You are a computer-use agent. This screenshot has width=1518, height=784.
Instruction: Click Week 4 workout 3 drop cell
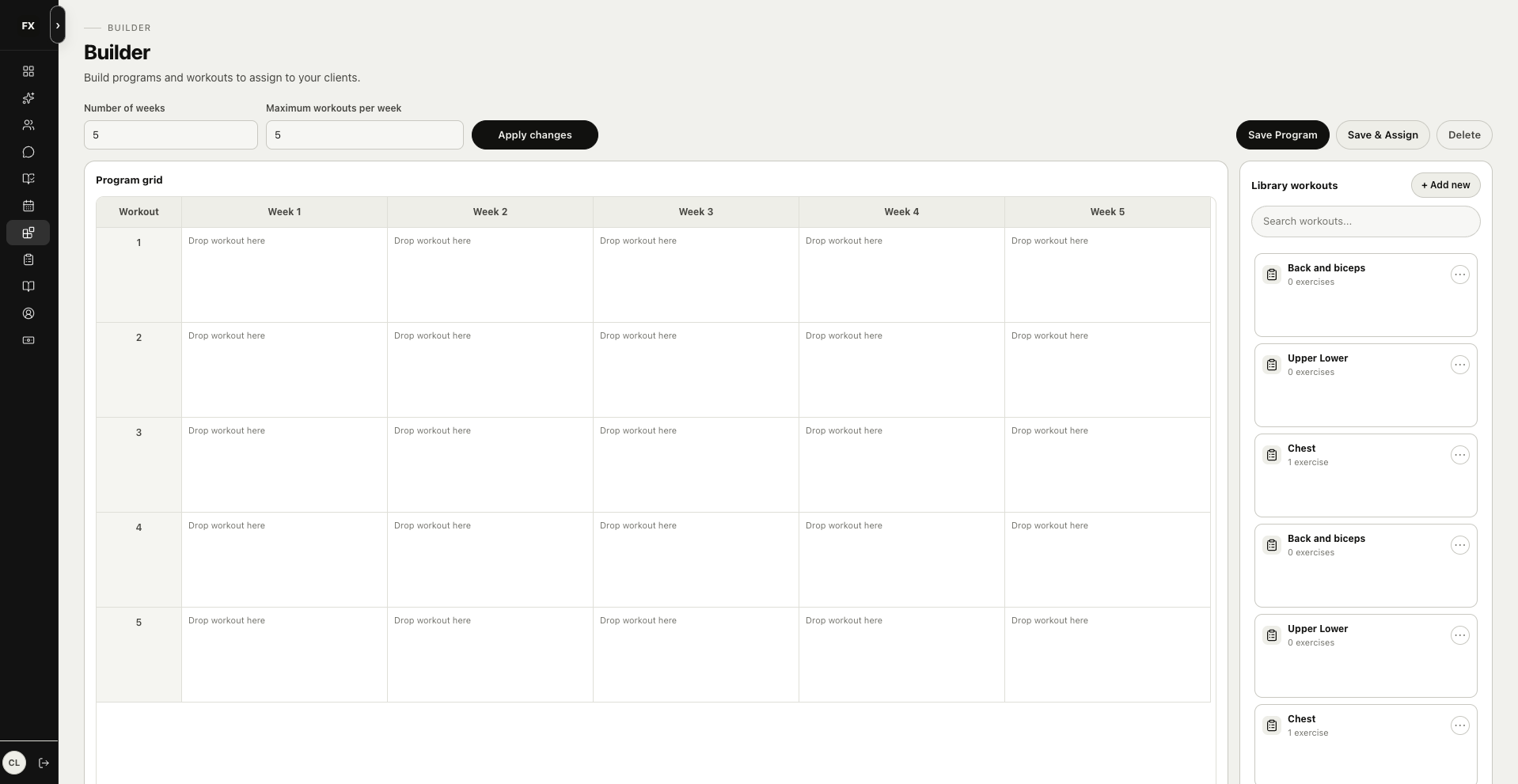(901, 464)
